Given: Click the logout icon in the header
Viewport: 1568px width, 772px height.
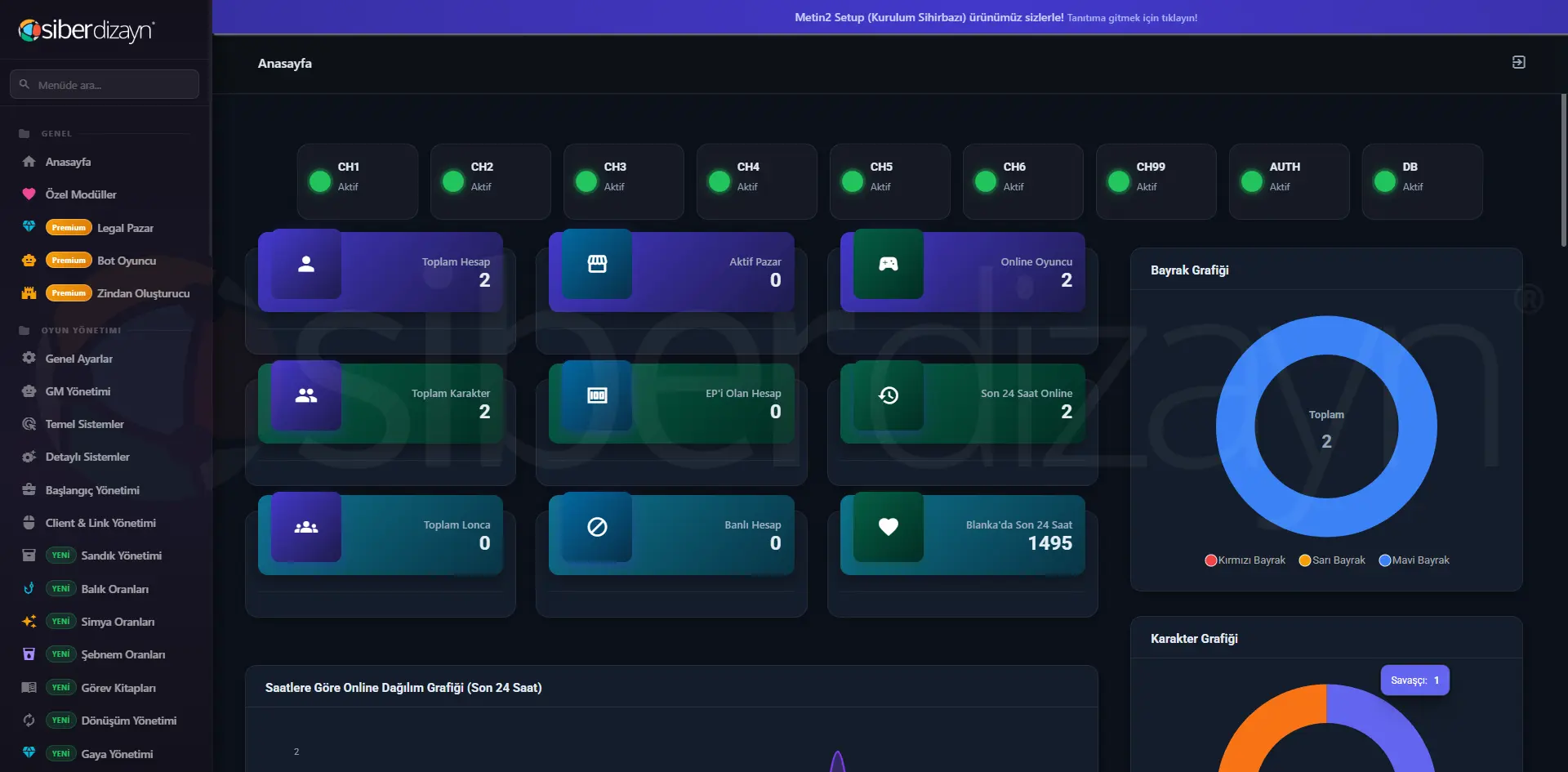Looking at the screenshot, I should coord(1518,62).
